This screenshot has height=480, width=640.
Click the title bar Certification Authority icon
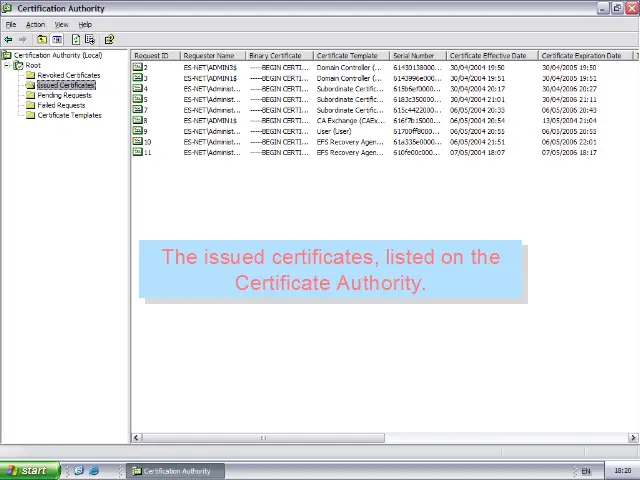7,8
